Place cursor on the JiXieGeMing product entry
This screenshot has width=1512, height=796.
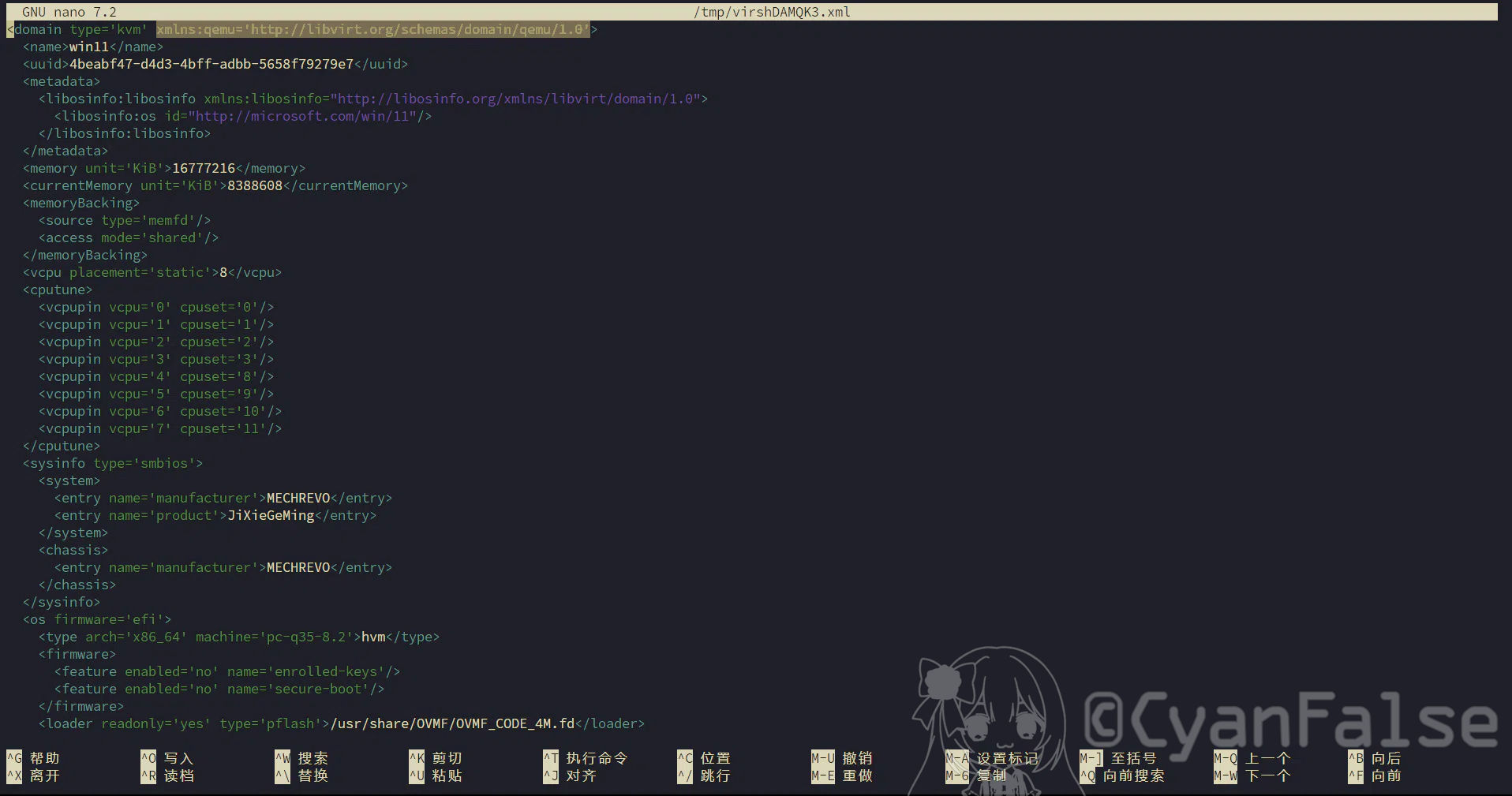(271, 515)
